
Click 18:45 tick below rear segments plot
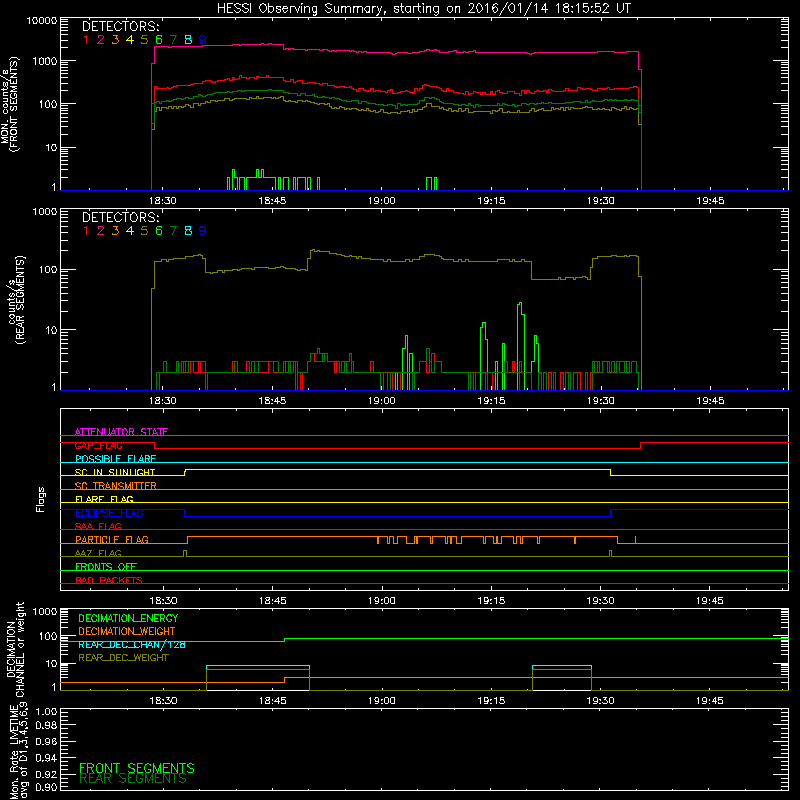(272, 401)
